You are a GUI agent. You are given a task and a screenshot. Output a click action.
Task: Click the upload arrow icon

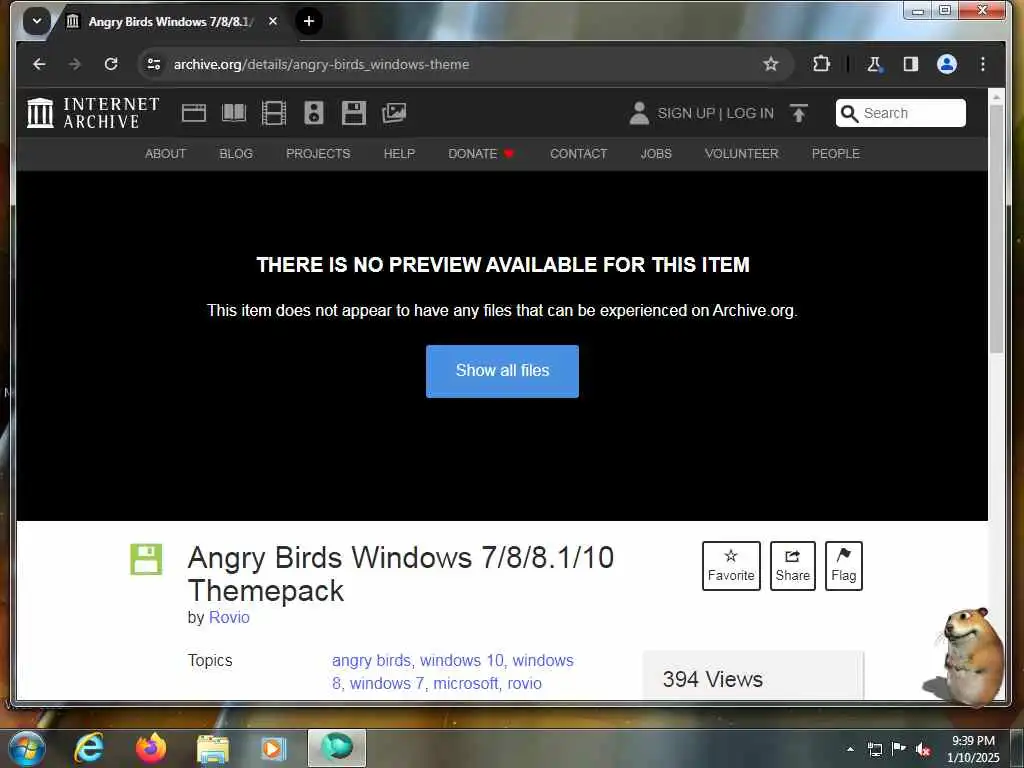coord(798,113)
